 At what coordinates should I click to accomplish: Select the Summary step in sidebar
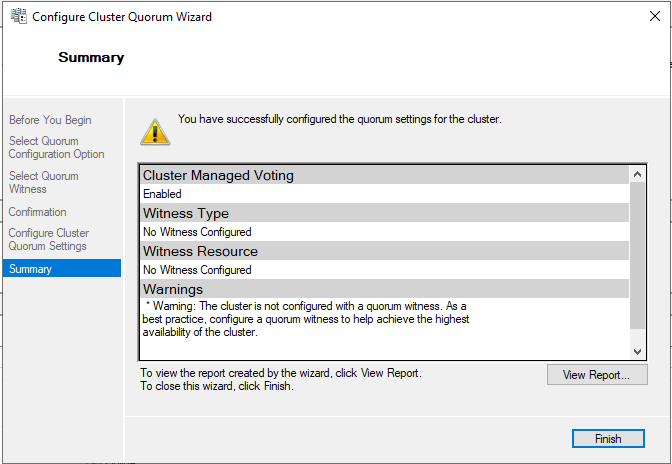coord(62,269)
